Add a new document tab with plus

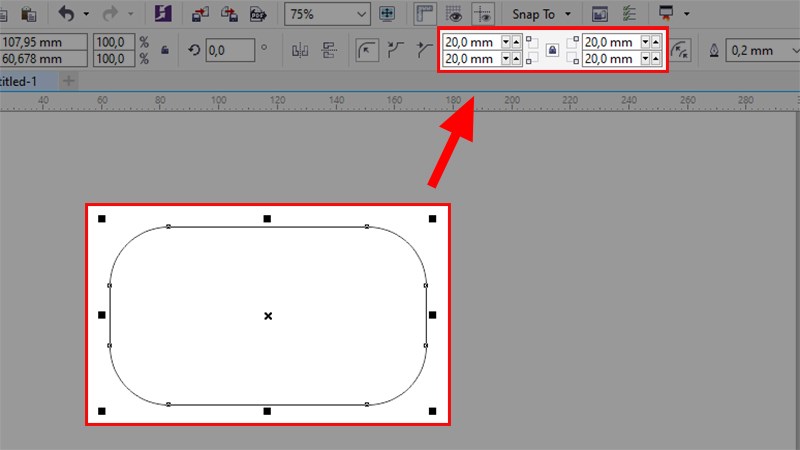click(x=68, y=80)
